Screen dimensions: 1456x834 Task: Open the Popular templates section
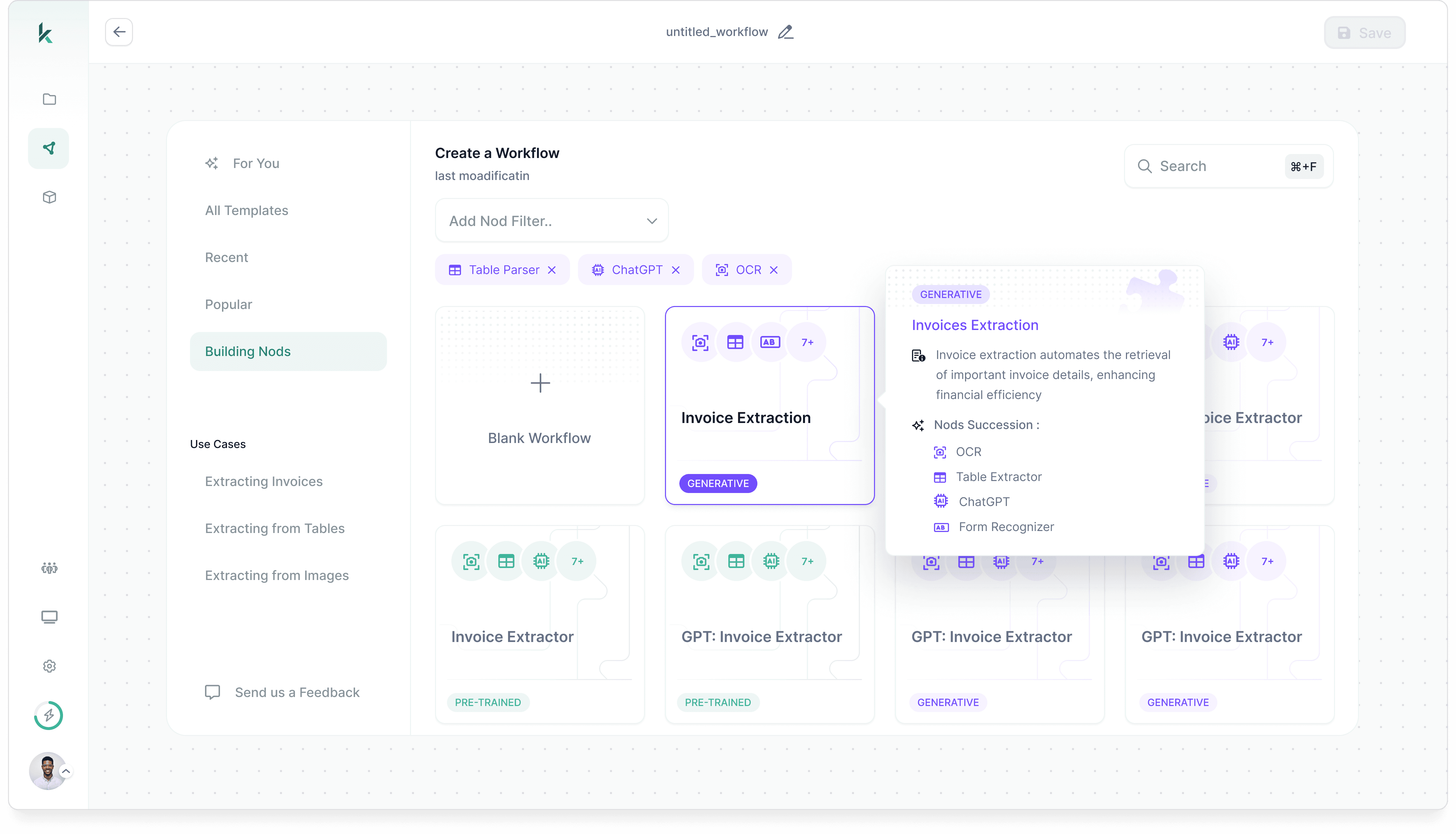(229, 304)
